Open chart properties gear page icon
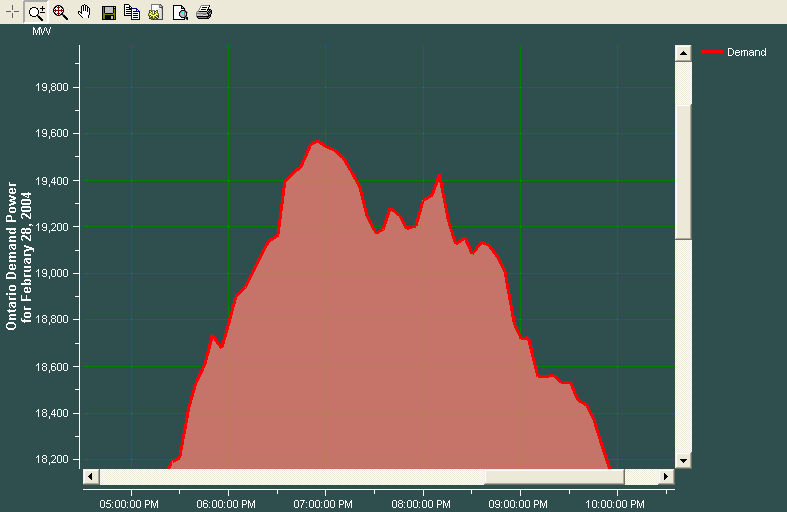787x512 pixels. tap(156, 12)
